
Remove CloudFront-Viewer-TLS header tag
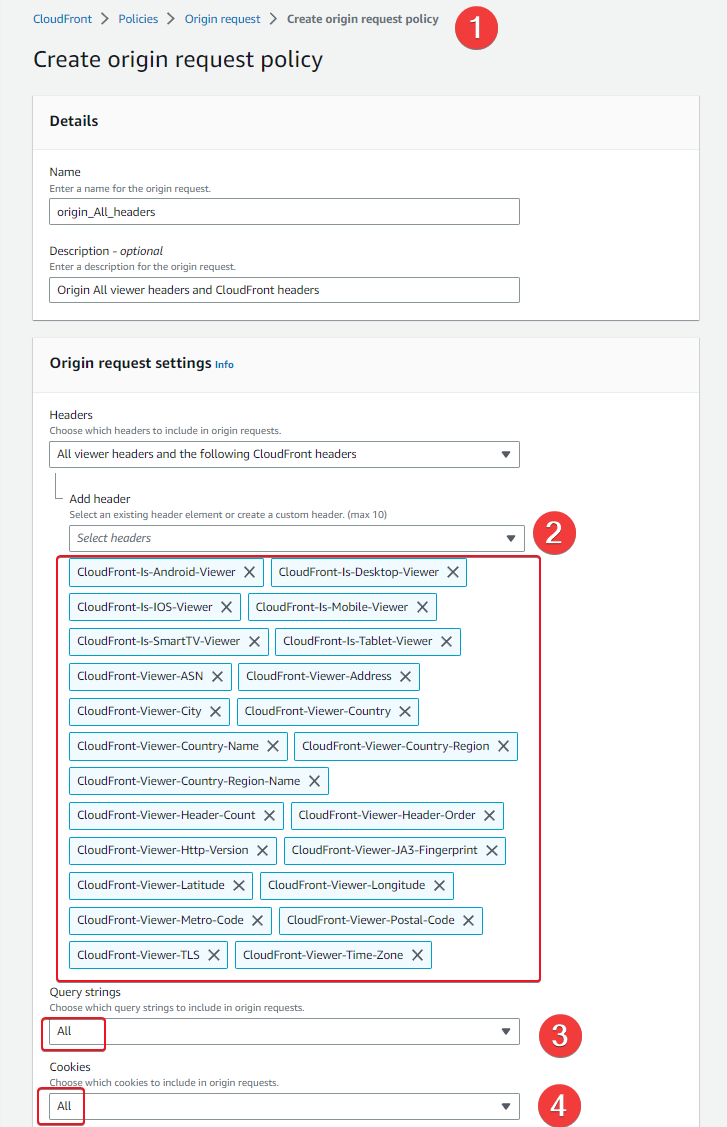point(214,955)
